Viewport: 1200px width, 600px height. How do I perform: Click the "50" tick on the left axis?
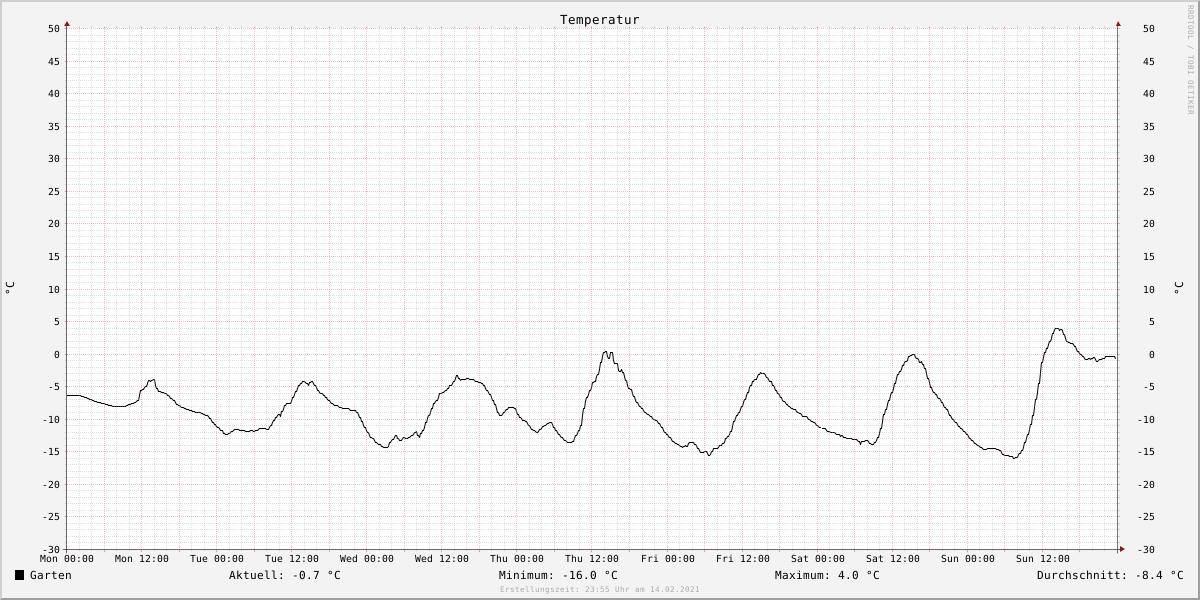click(x=54, y=29)
